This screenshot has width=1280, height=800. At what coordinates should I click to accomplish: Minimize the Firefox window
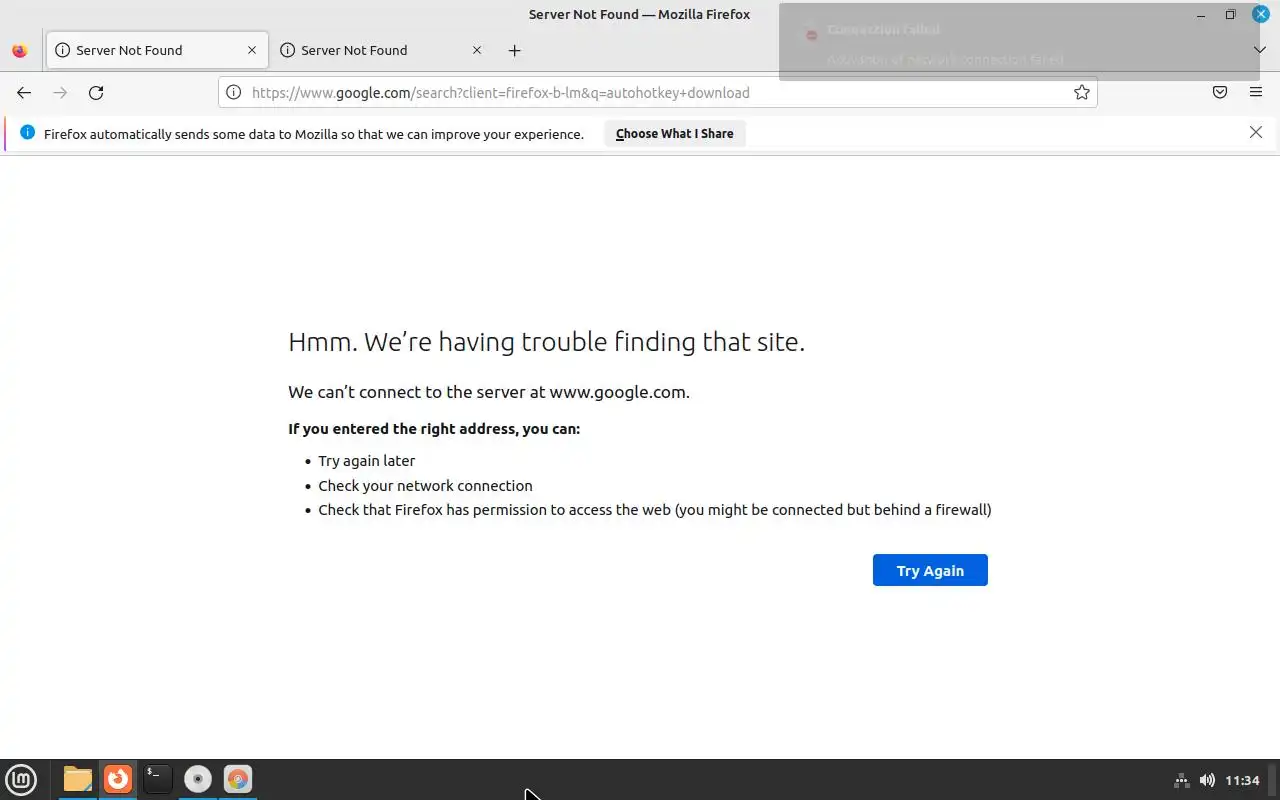[x=1201, y=14]
